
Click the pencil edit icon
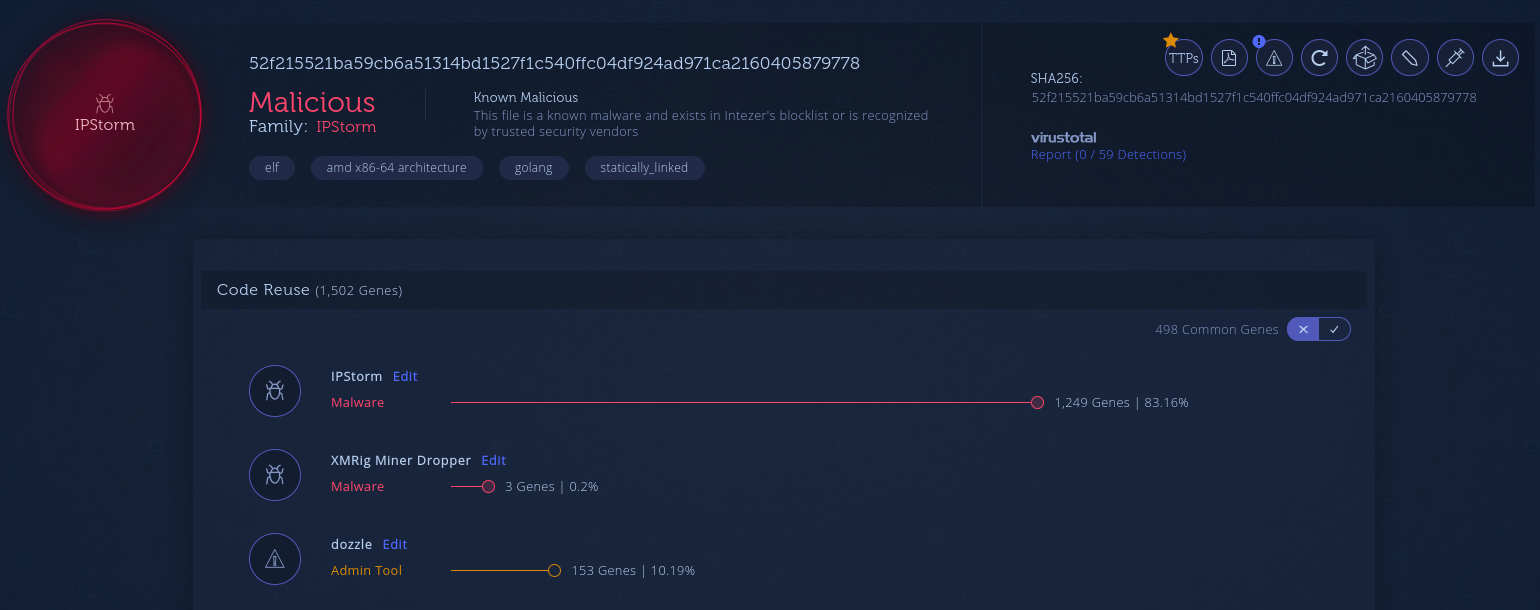[1410, 58]
